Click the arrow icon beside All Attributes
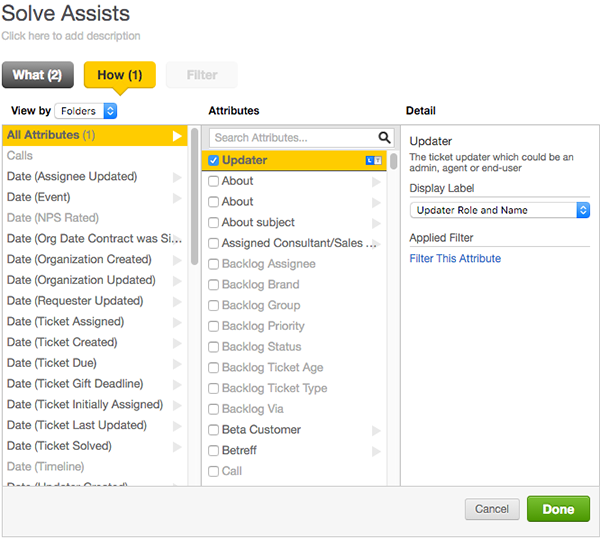The image size is (600, 539). pos(177,135)
